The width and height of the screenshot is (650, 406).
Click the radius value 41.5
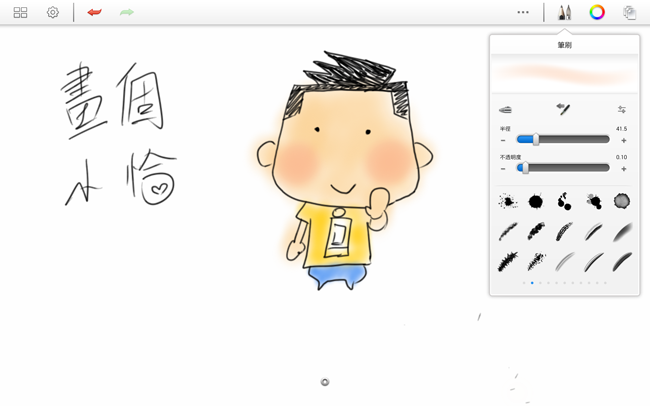[621, 129]
